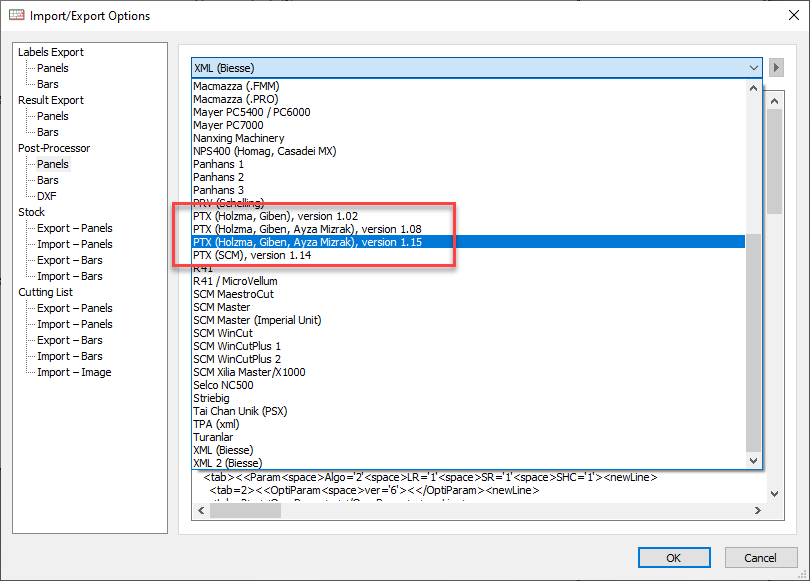Select Import – Bars under Cutting List
The image size is (810, 581).
[70, 356]
